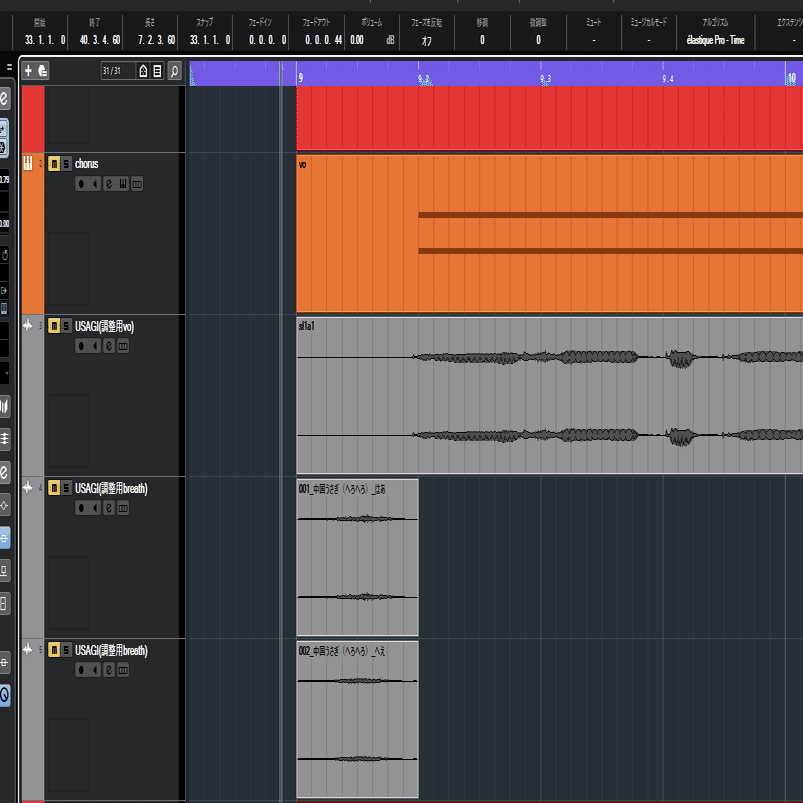Screen dimensions: 803x803
Task: Select the 002_中国うさぎ breath clip
Action: pyautogui.click(x=357, y=719)
